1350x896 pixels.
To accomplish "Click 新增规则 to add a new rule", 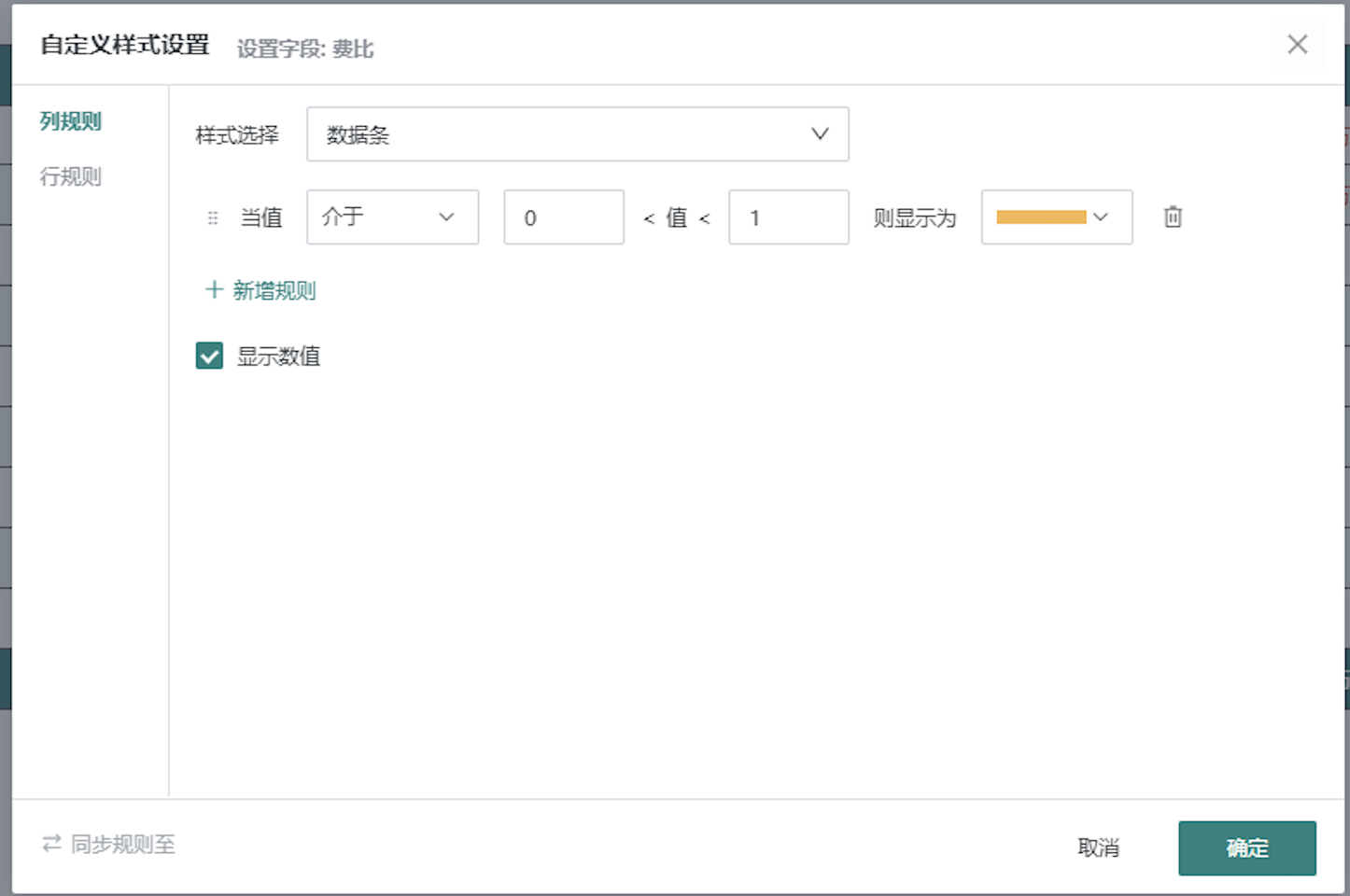I will pyautogui.click(x=274, y=290).
